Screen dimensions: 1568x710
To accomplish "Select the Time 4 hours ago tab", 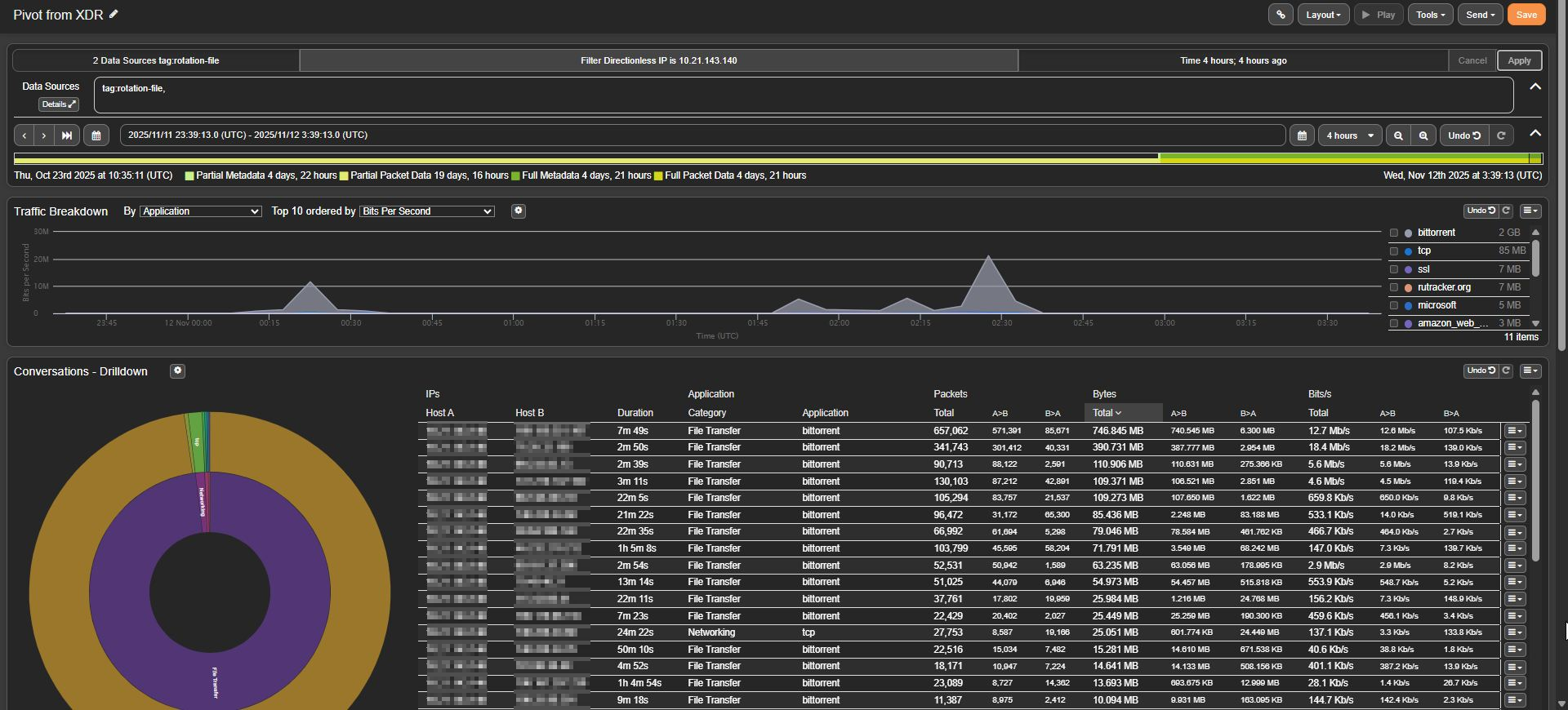I will (x=1233, y=60).
